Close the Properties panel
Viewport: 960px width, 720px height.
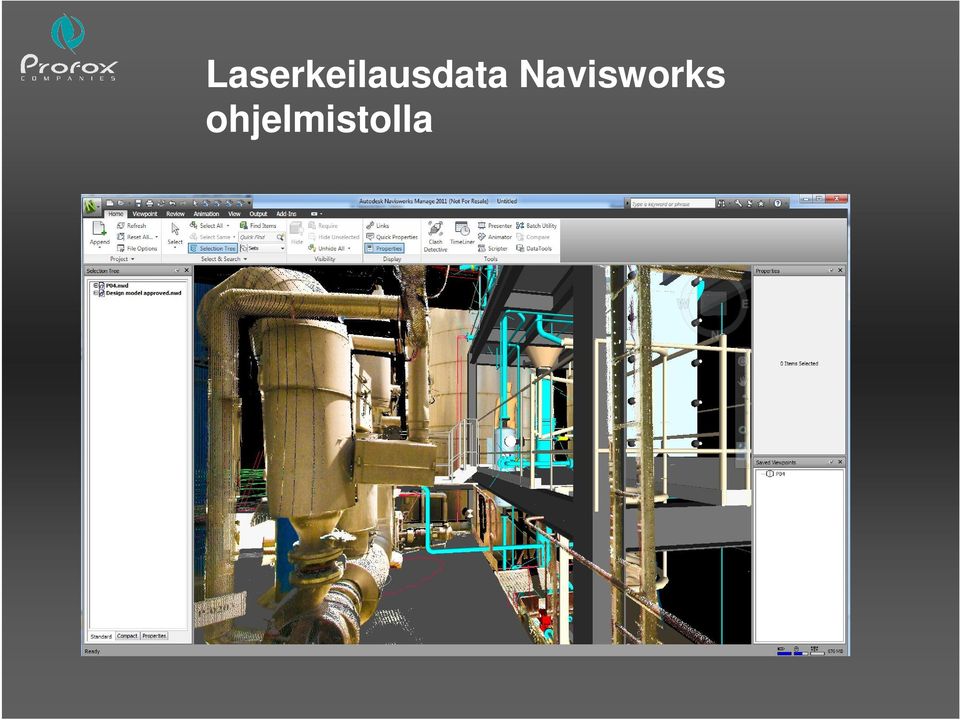pyautogui.click(x=840, y=271)
